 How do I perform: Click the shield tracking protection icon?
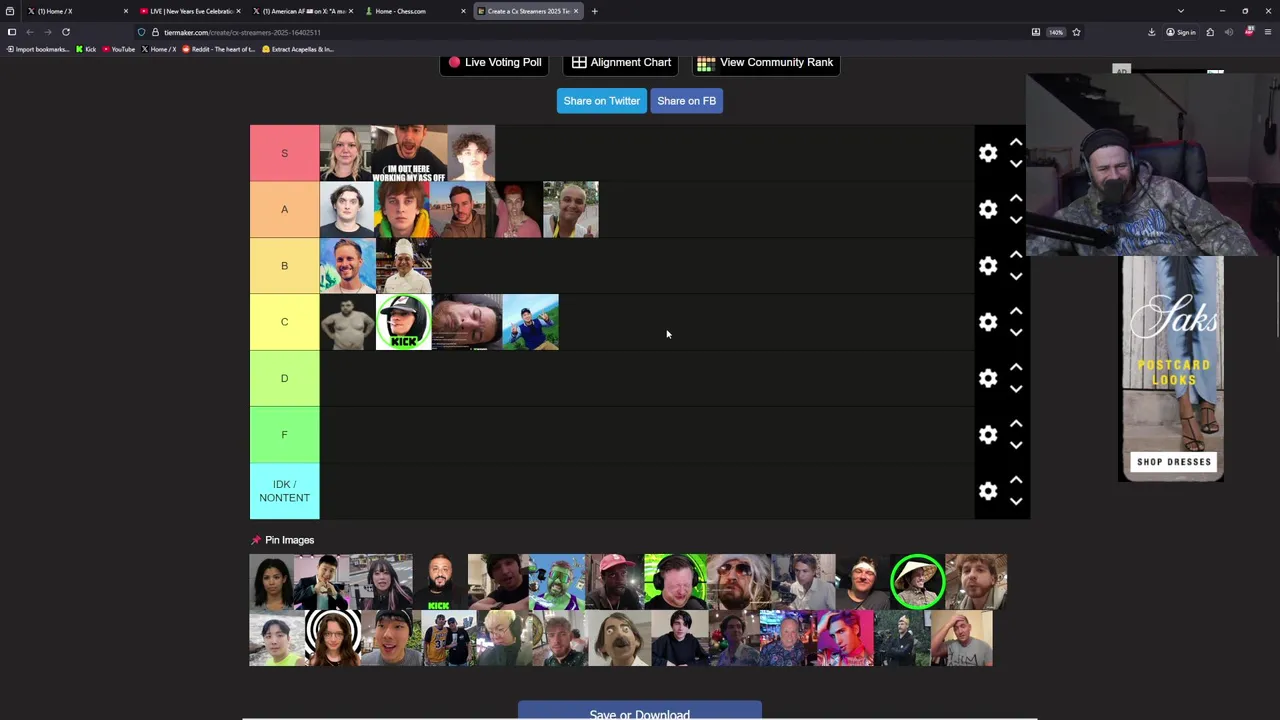click(141, 32)
